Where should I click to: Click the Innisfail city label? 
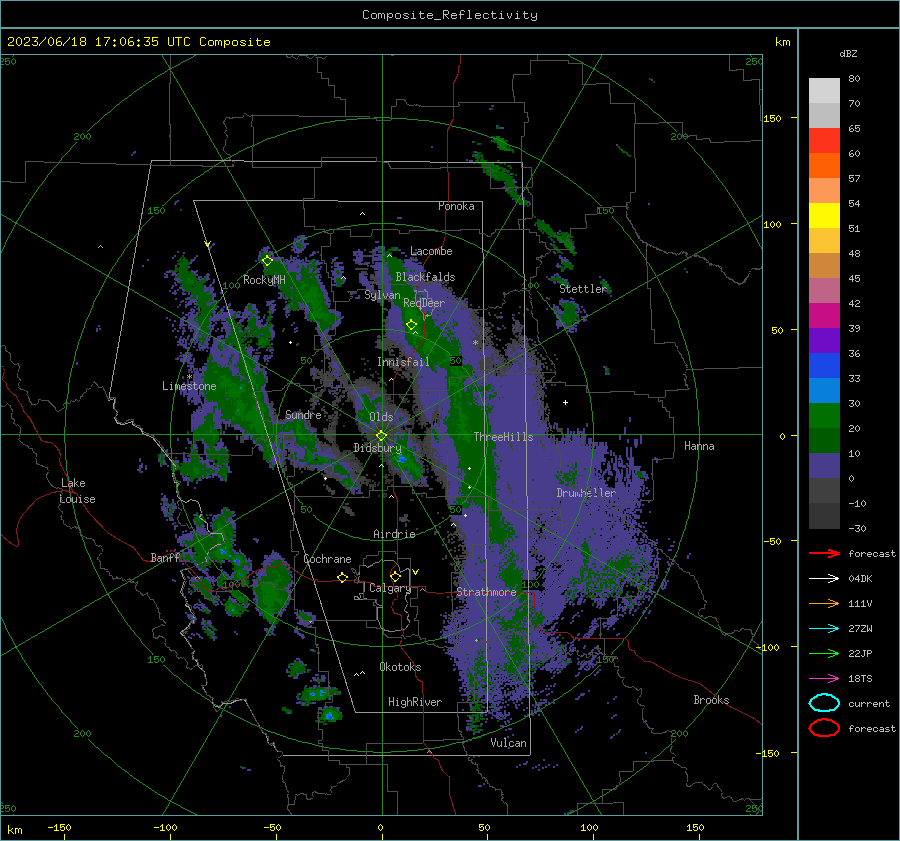coord(403,362)
